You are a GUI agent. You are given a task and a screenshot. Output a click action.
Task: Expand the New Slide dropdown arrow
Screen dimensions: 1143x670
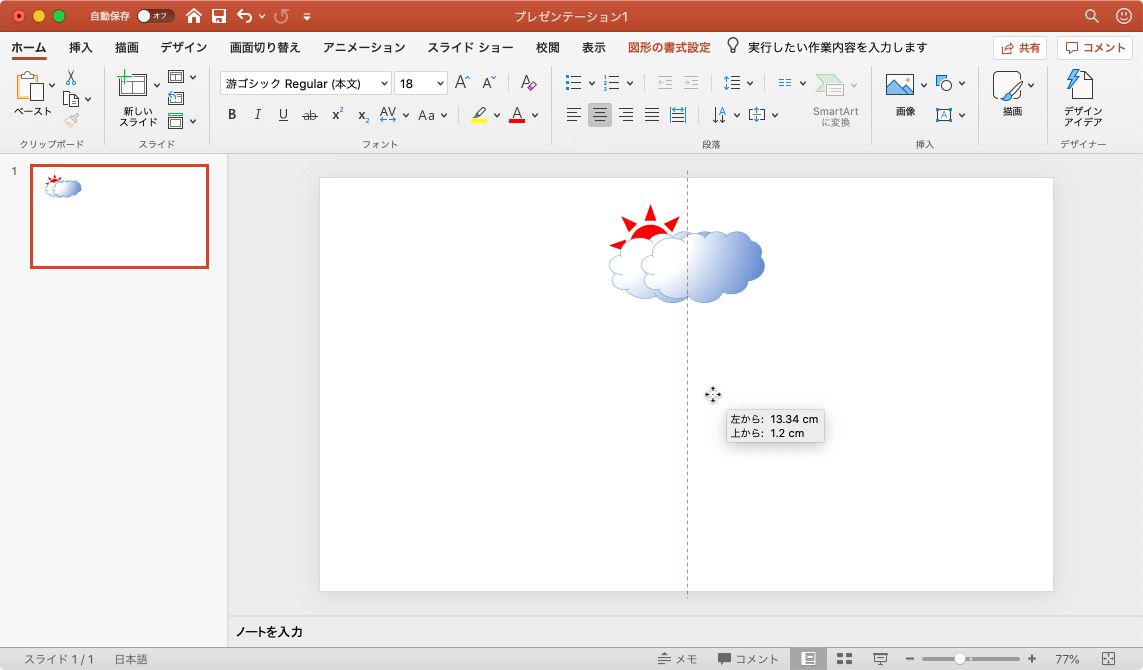pos(157,85)
